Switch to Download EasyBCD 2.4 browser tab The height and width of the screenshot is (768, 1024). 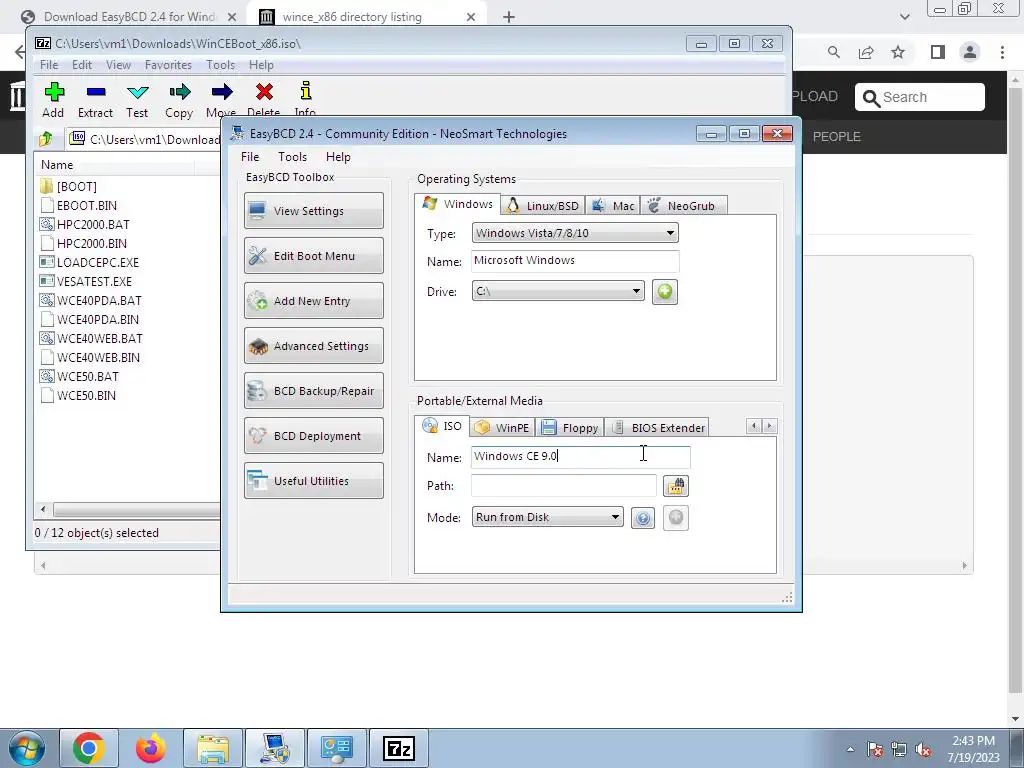(x=129, y=17)
